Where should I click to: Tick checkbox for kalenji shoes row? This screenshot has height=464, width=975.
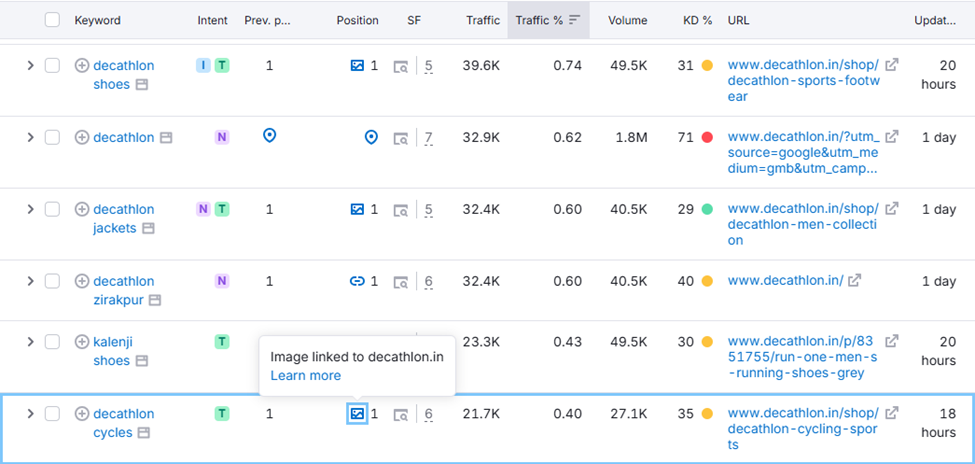coord(52,341)
